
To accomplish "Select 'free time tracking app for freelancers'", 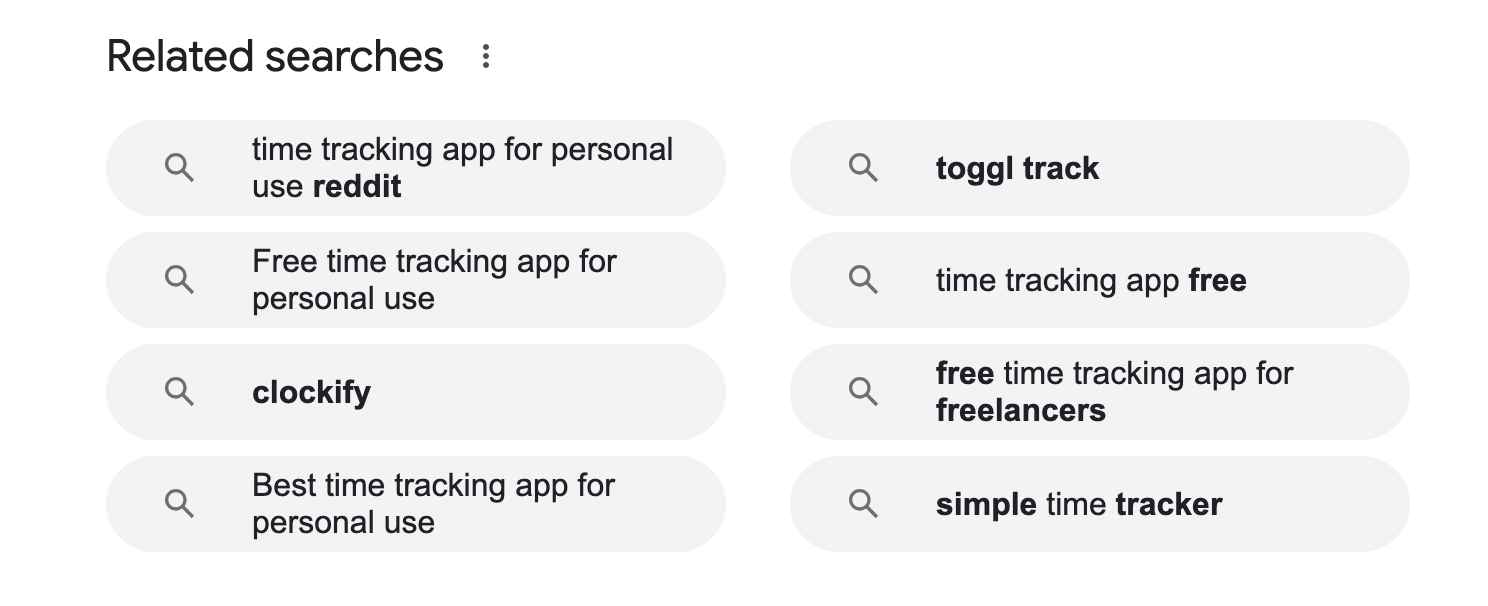I will [1114, 392].
